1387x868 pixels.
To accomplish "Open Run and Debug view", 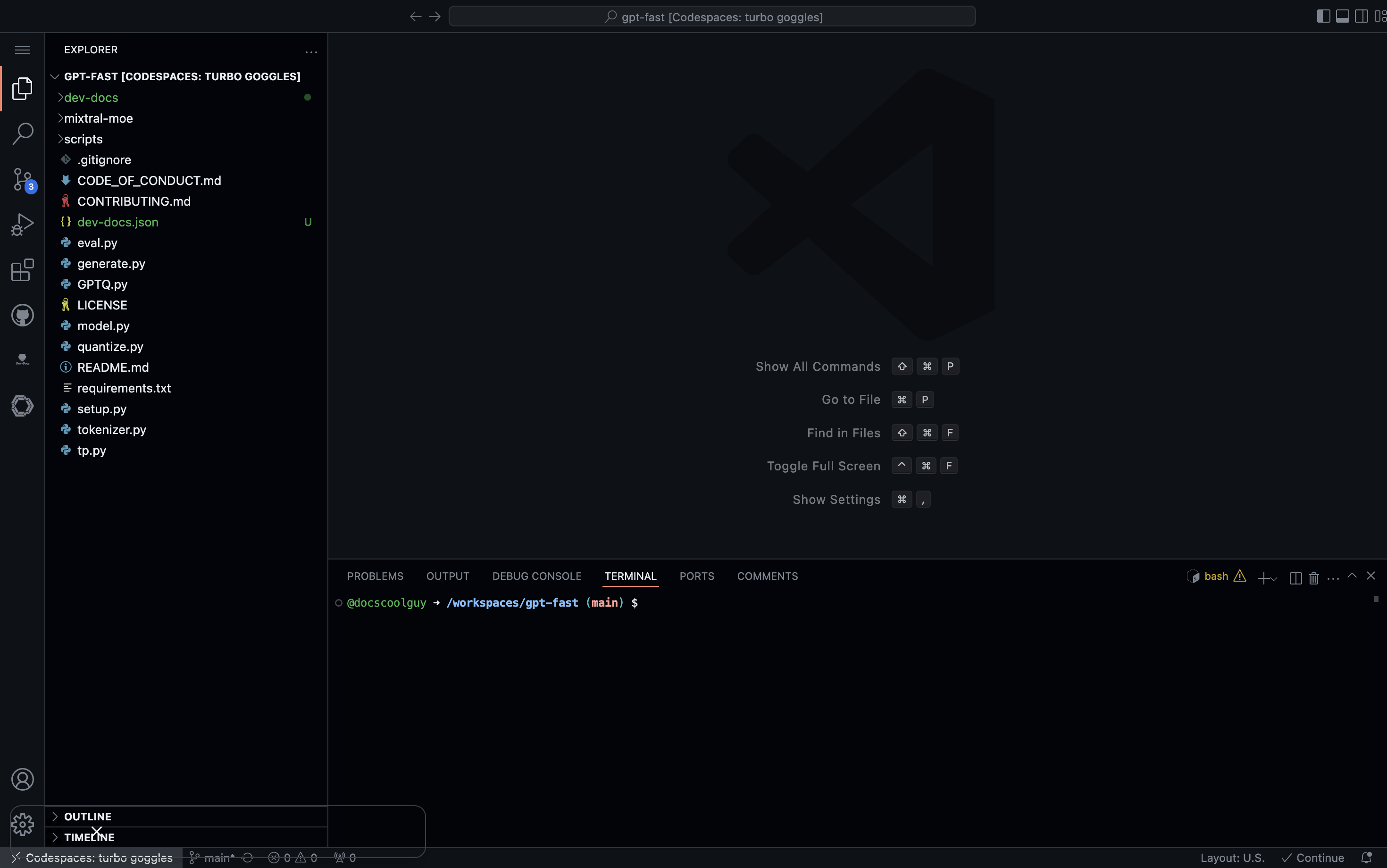I will [x=22, y=225].
